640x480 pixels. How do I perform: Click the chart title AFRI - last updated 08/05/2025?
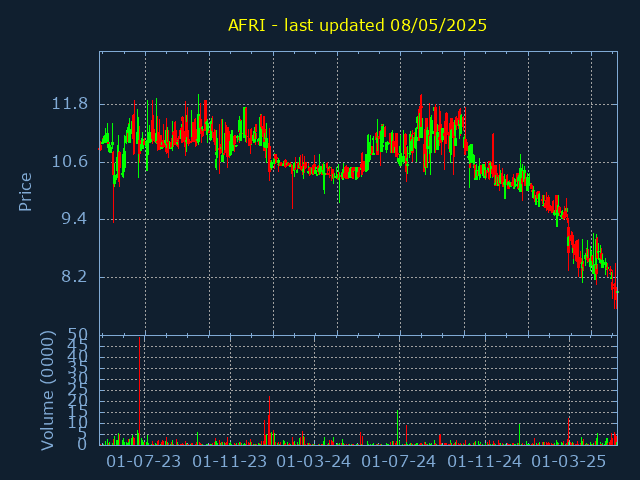357,25
